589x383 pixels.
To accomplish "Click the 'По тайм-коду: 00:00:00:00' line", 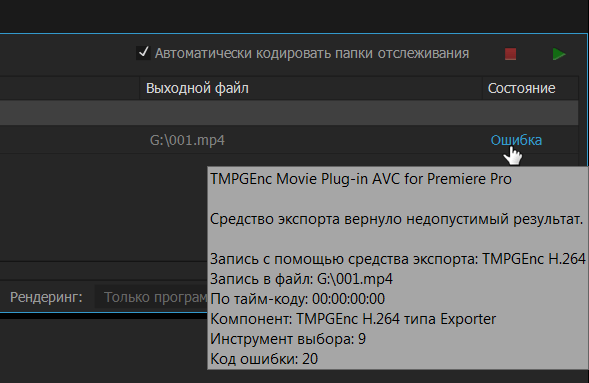I will 298,299.
